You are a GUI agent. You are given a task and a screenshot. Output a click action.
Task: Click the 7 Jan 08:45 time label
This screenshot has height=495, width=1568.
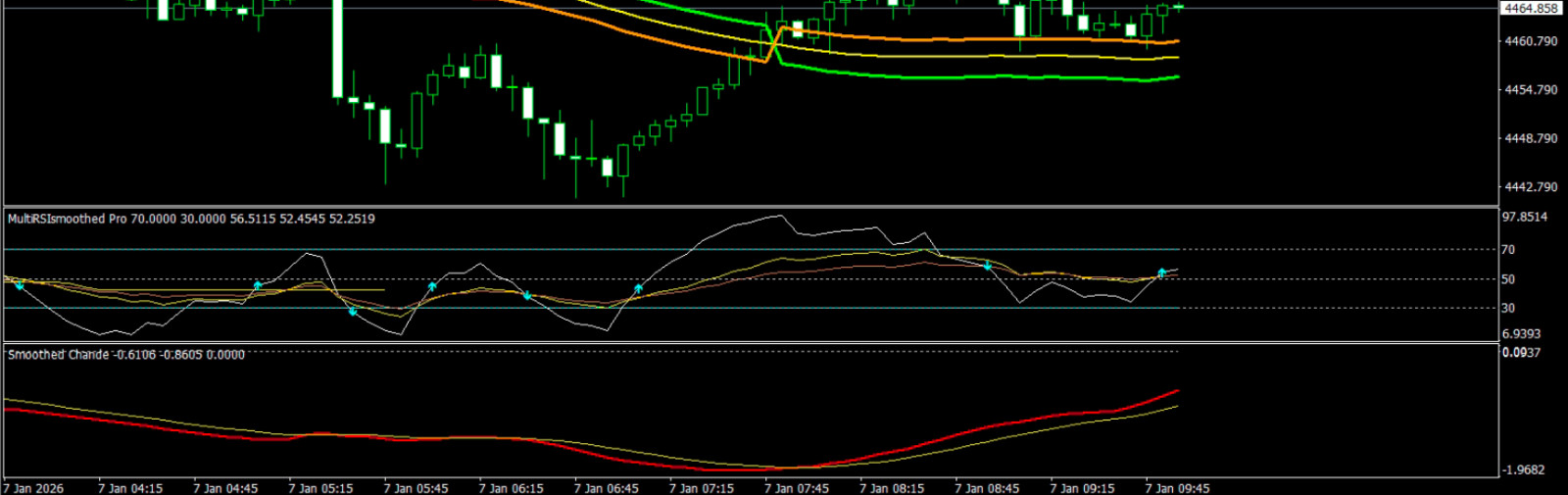click(987, 488)
